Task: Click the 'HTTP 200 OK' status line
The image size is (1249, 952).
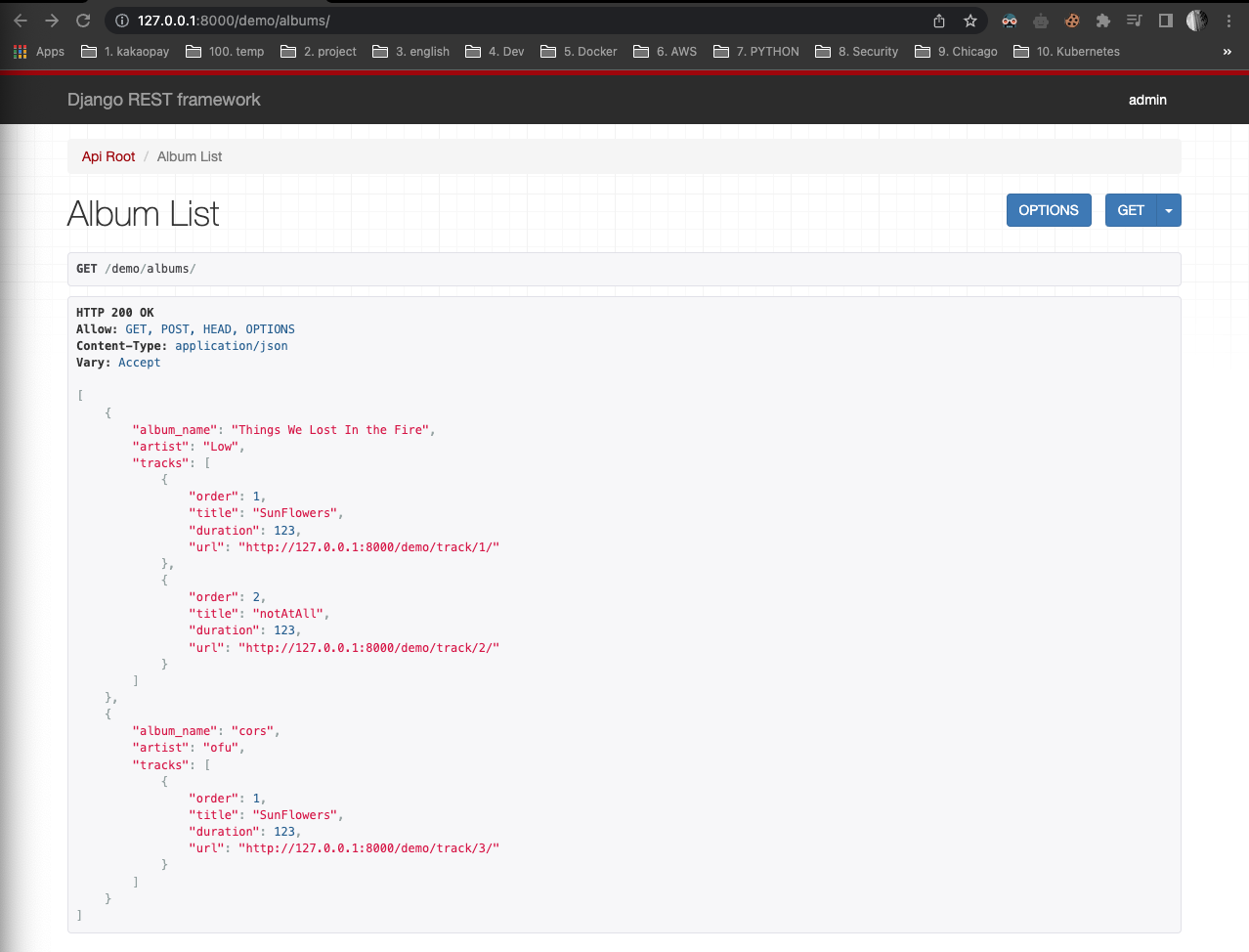Action: [115, 313]
